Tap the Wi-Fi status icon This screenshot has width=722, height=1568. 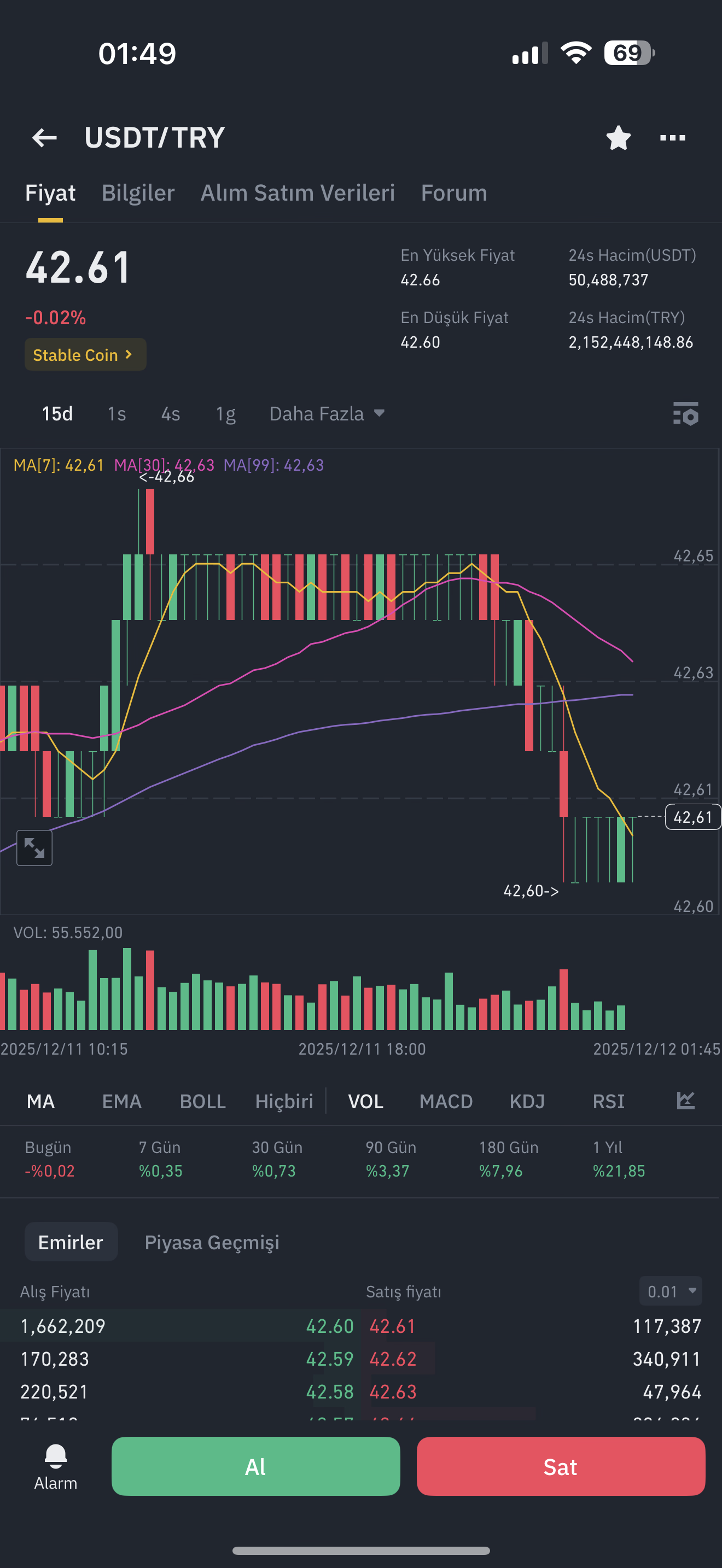click(x=575, y=53)
